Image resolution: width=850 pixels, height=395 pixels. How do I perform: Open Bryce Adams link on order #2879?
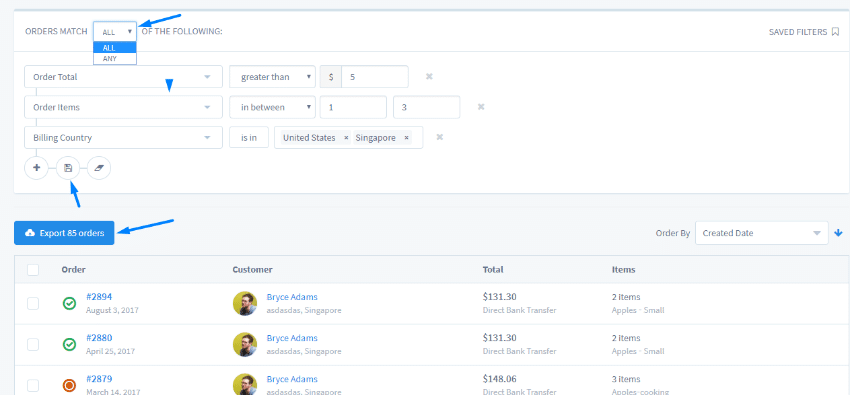[x=292, y=379]
